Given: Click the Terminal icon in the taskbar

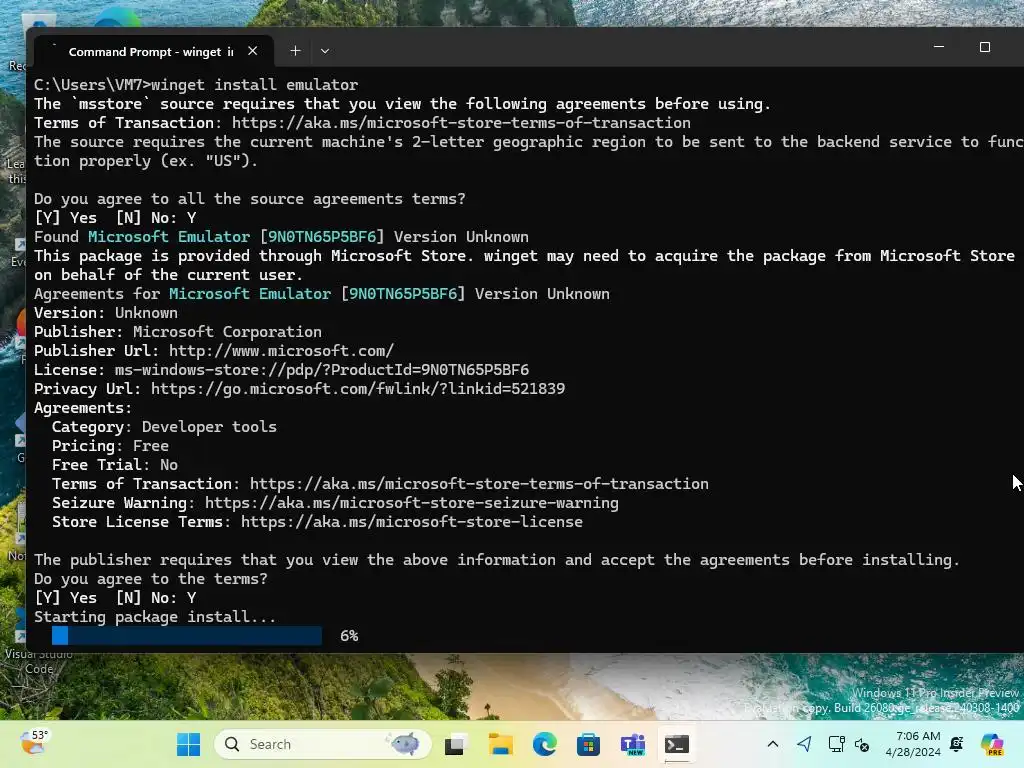Looking at the screenshot, I should tap(677, 744).
